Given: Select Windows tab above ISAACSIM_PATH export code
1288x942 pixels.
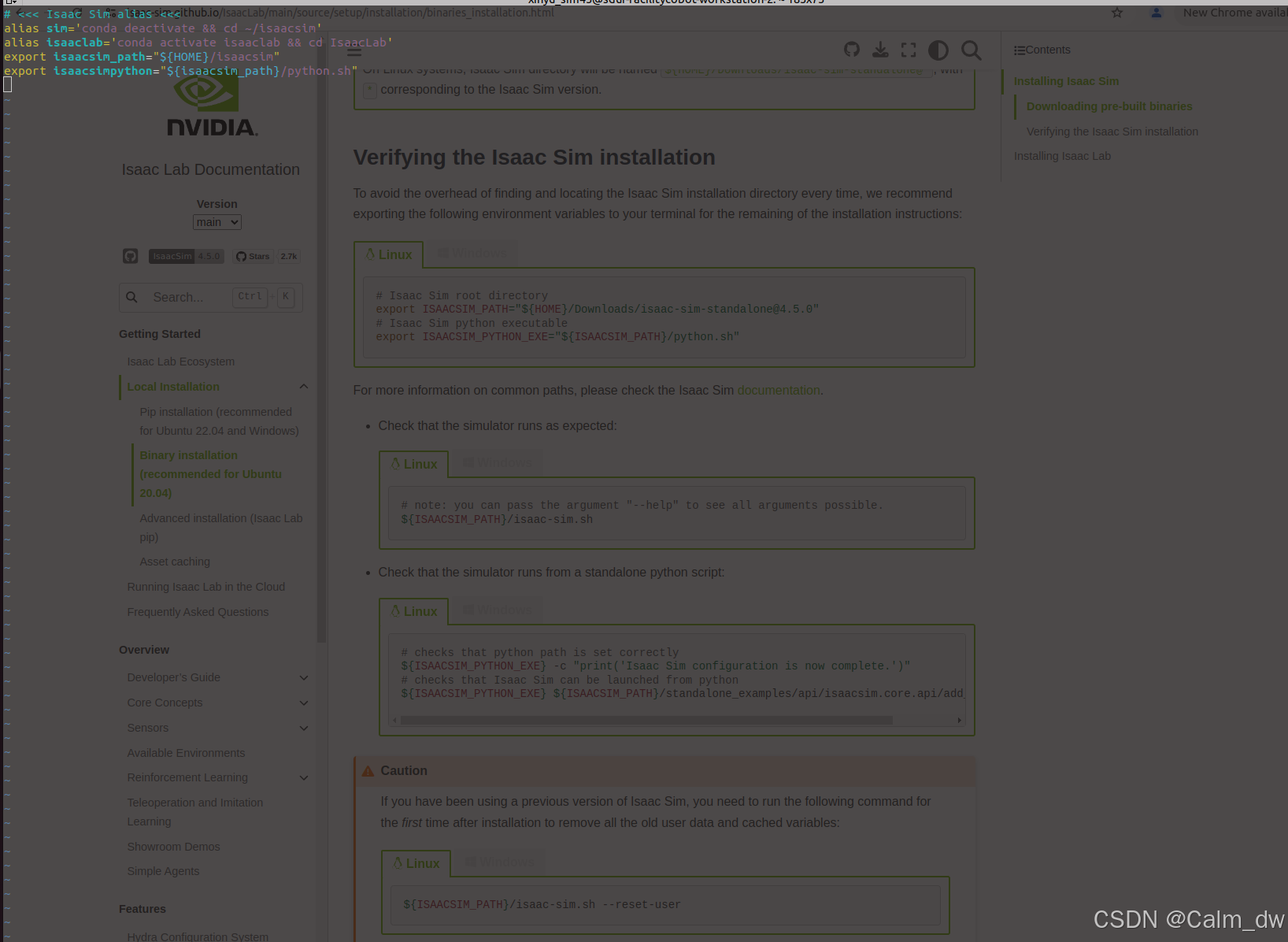Looking at the screenshot, I should click(x=472, y=253).
